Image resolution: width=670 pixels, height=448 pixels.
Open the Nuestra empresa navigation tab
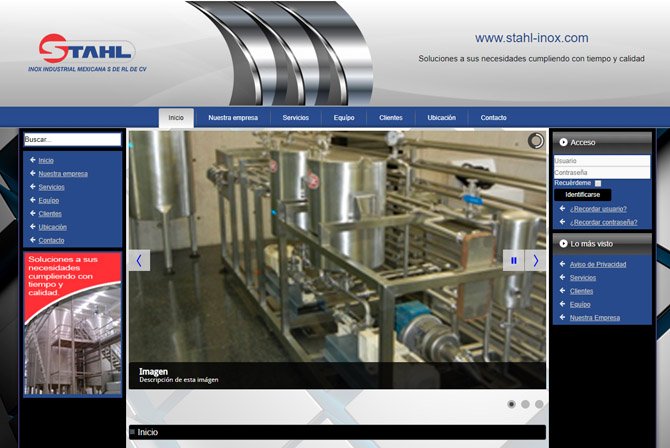(x=233, y=118)
